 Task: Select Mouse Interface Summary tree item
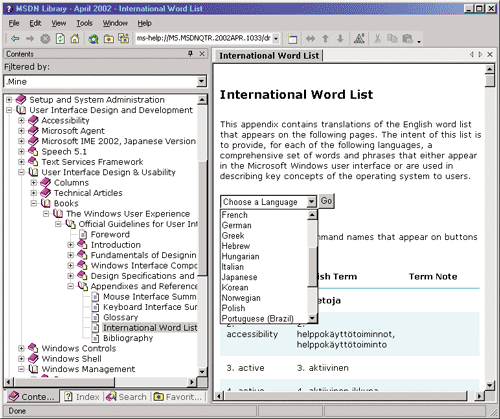(x=150, y=297)
